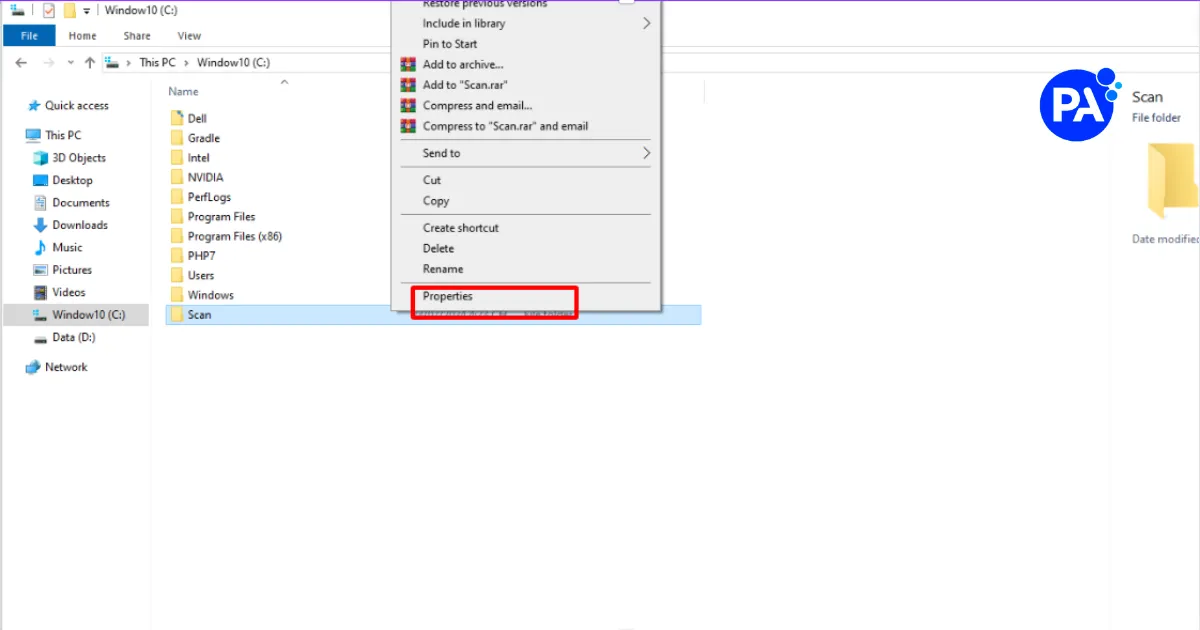
Task: Select Copy from the context menu
Action: [525, 201]
